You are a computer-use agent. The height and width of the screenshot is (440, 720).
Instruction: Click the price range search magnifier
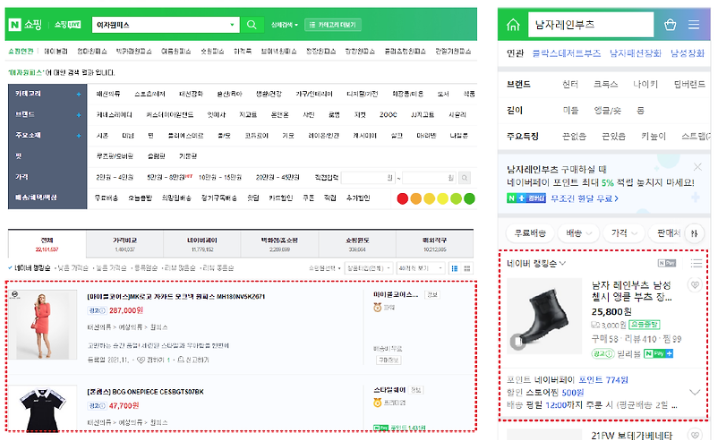pos(464,177)
